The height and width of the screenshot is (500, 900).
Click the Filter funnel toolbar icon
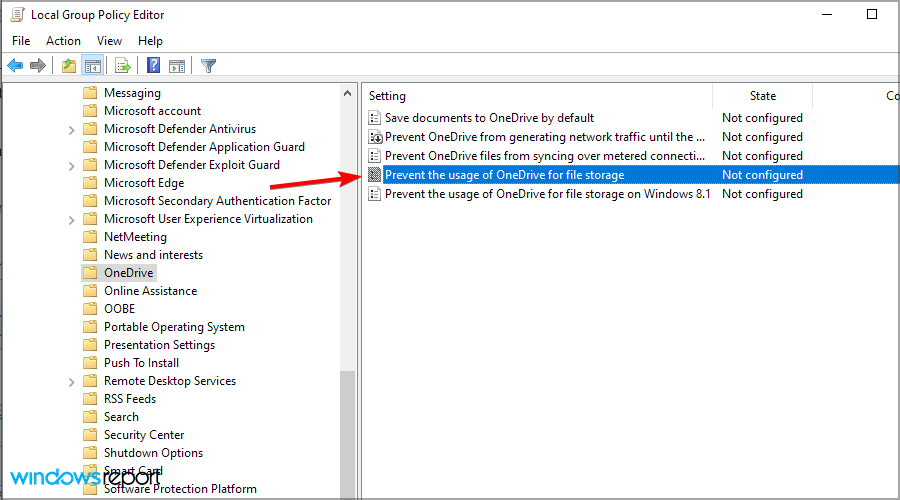[x=208, y=66]
